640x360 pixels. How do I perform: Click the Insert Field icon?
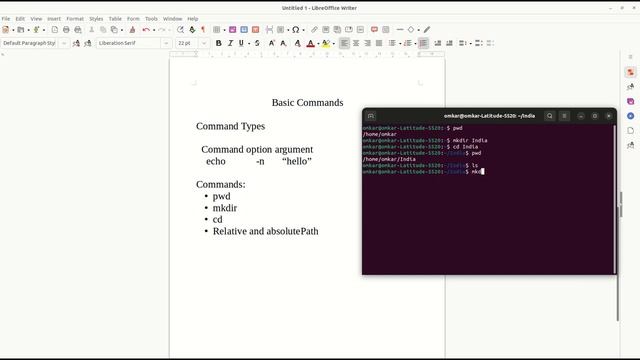(x=280, y=30)
